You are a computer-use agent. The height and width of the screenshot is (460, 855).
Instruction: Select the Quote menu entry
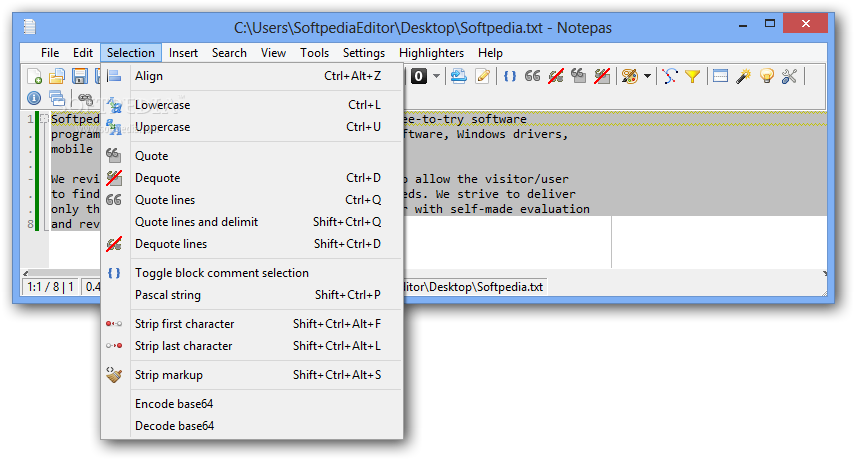coord(252,156)
